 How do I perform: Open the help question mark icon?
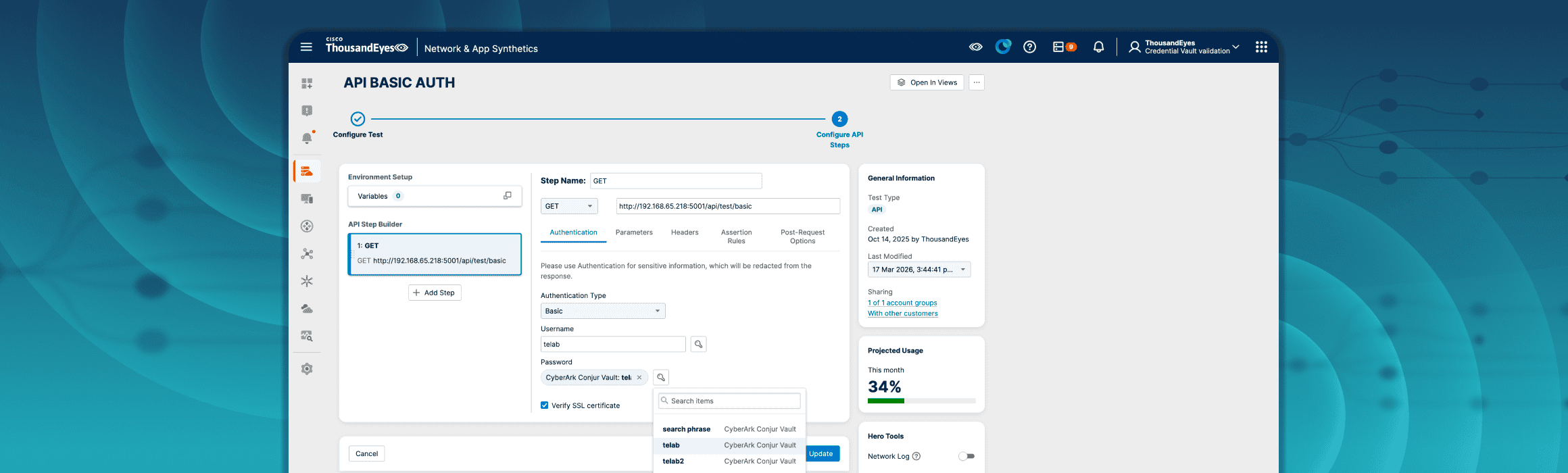[1029, 47]
